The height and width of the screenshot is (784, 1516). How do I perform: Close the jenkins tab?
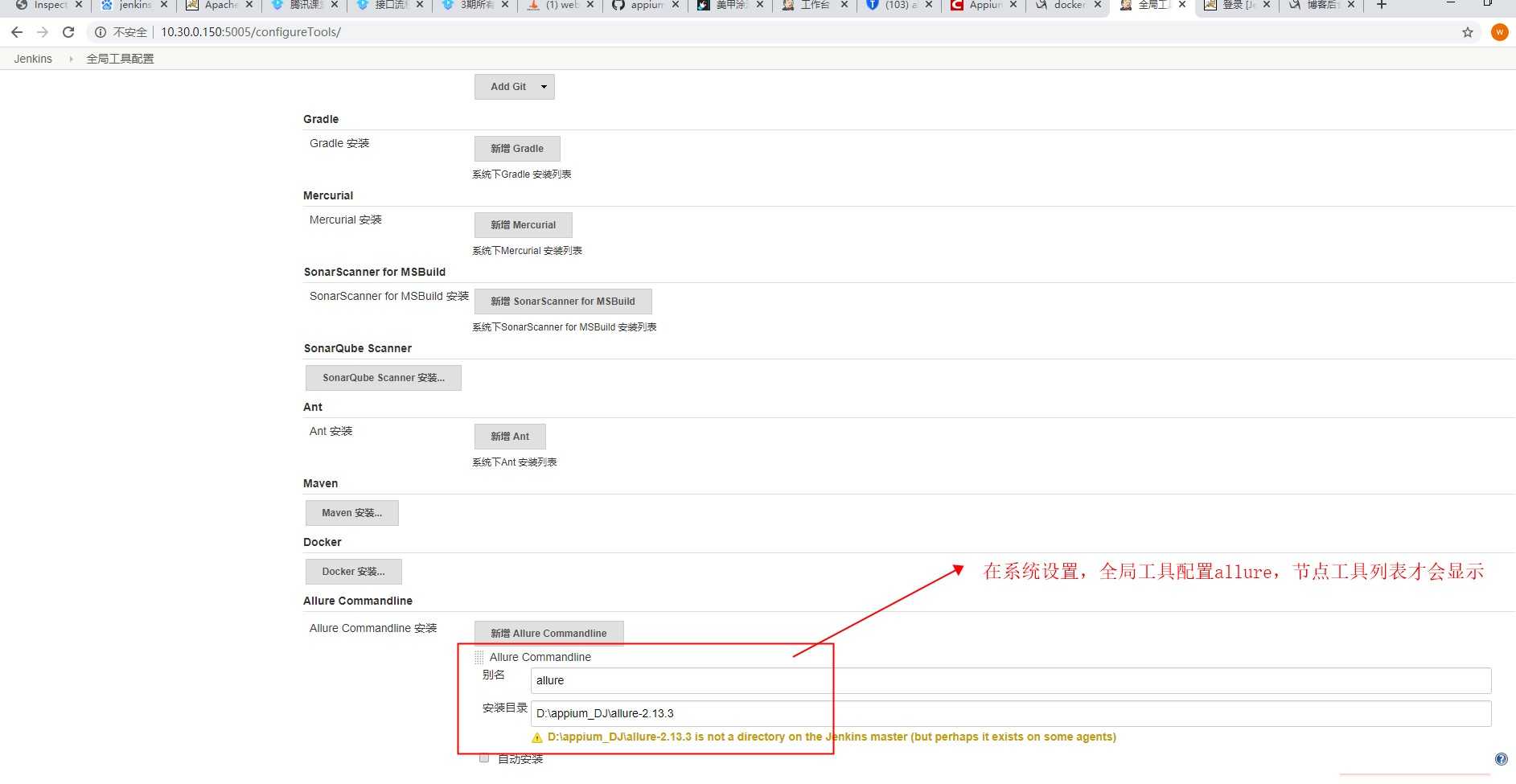pyautogui.click(x=164, y=5)
